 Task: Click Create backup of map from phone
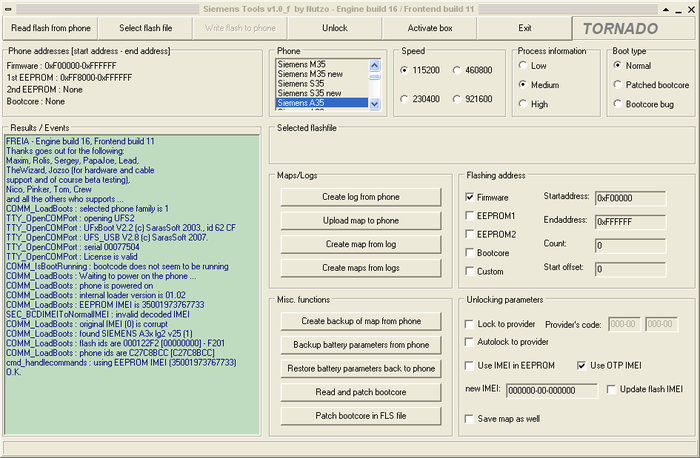click(x=361, y=321)
